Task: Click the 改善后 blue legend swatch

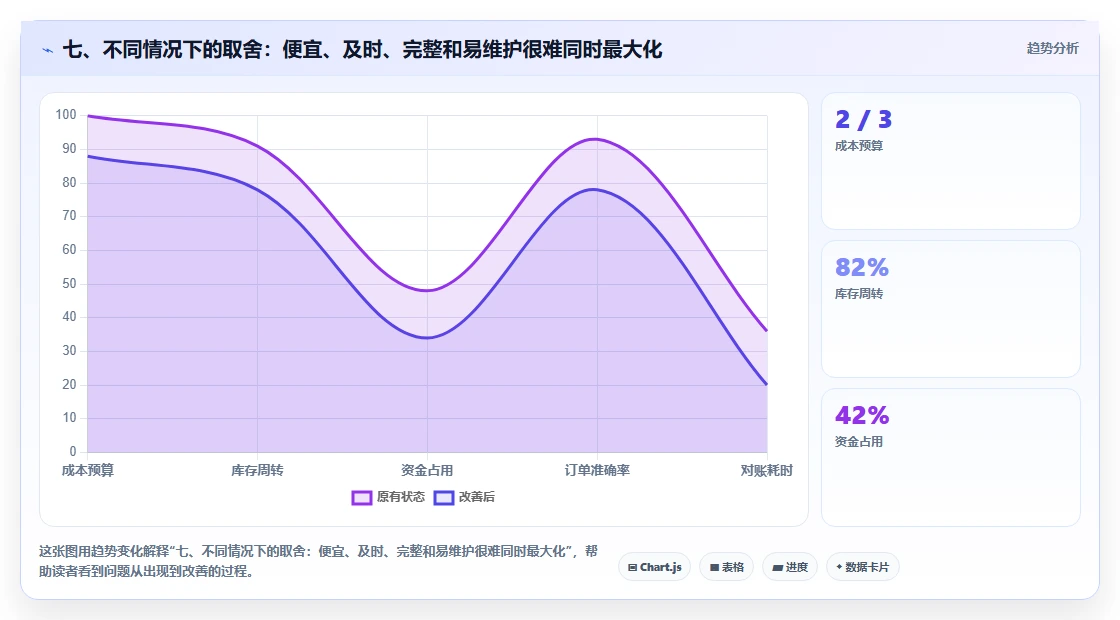Action: point(444,498)
